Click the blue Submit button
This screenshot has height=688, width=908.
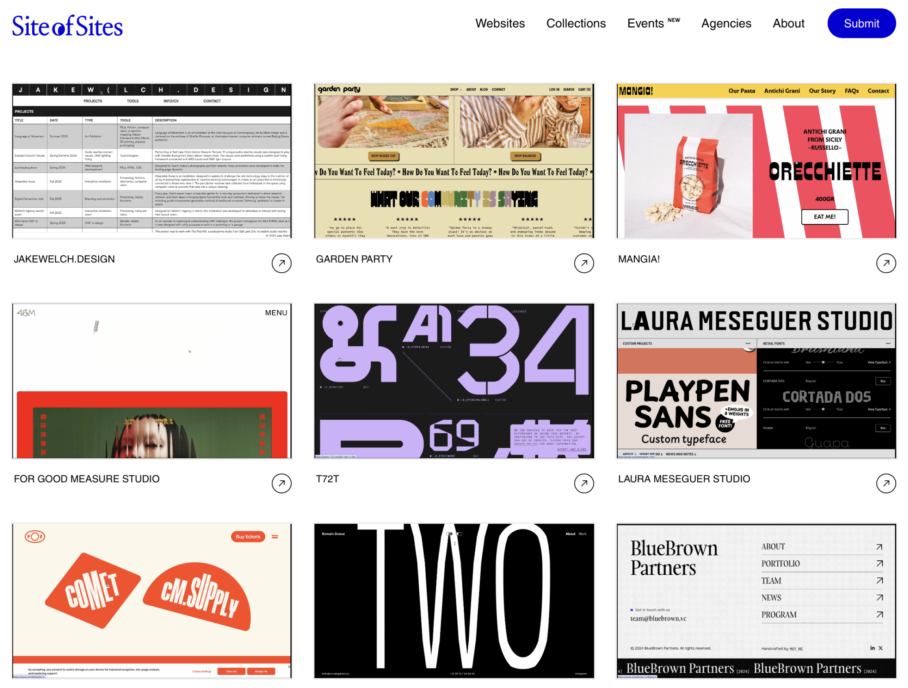861,23
